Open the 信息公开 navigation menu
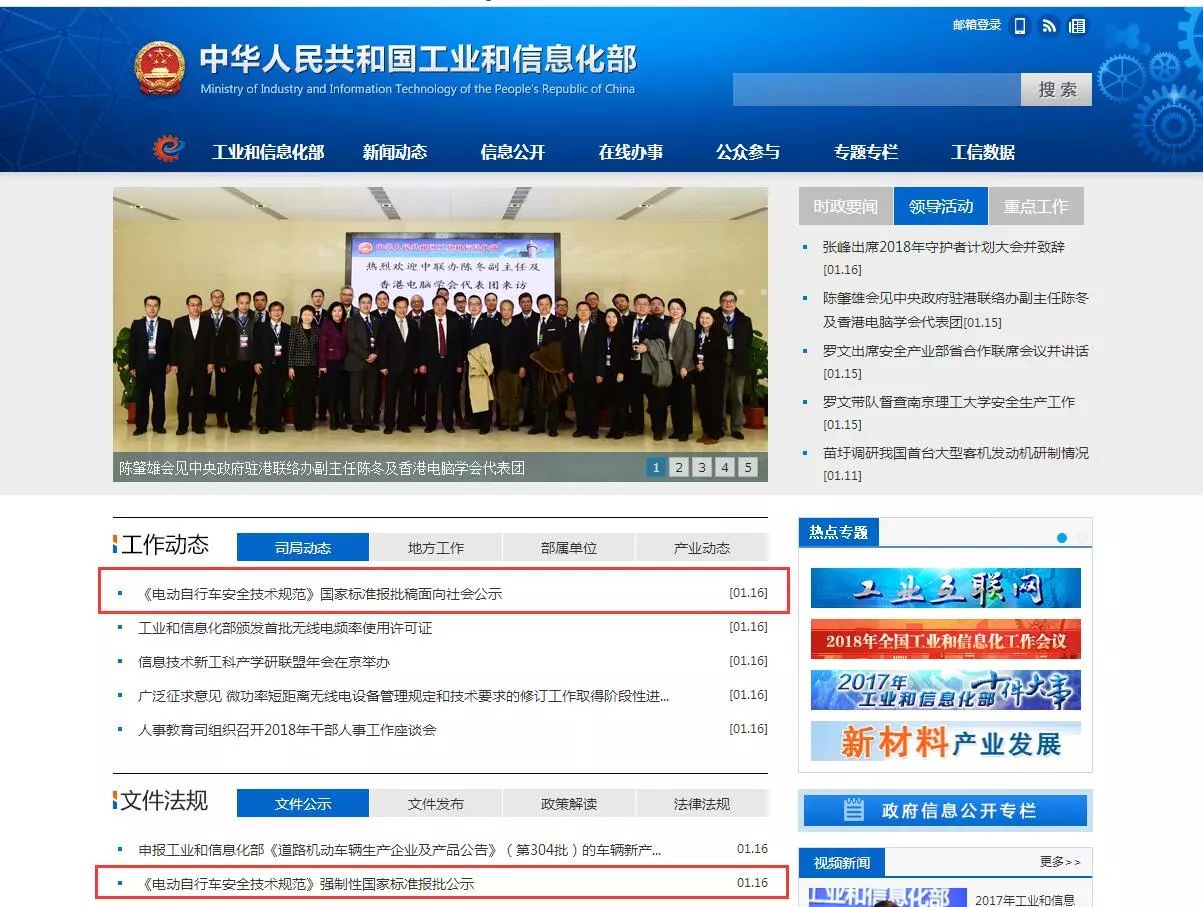This screenshot has width=1203, height=907. (513, 152)
